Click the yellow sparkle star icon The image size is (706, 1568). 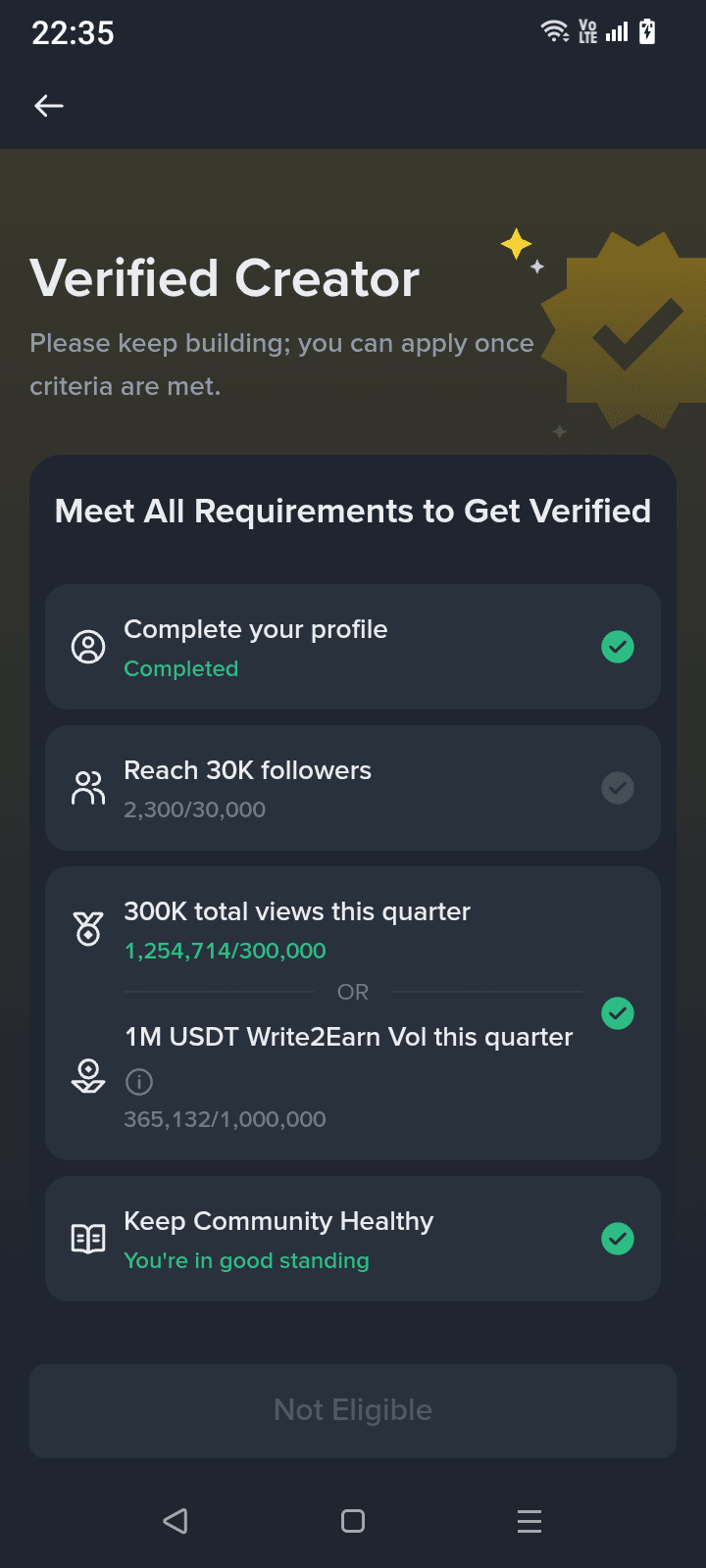[516, 243]
